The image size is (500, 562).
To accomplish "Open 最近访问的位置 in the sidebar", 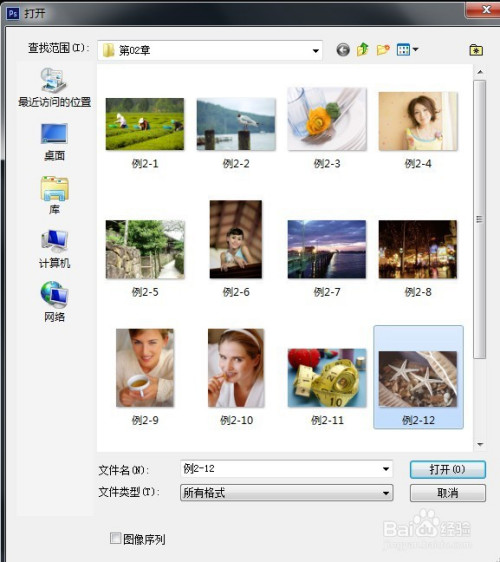I will [54, 88].
